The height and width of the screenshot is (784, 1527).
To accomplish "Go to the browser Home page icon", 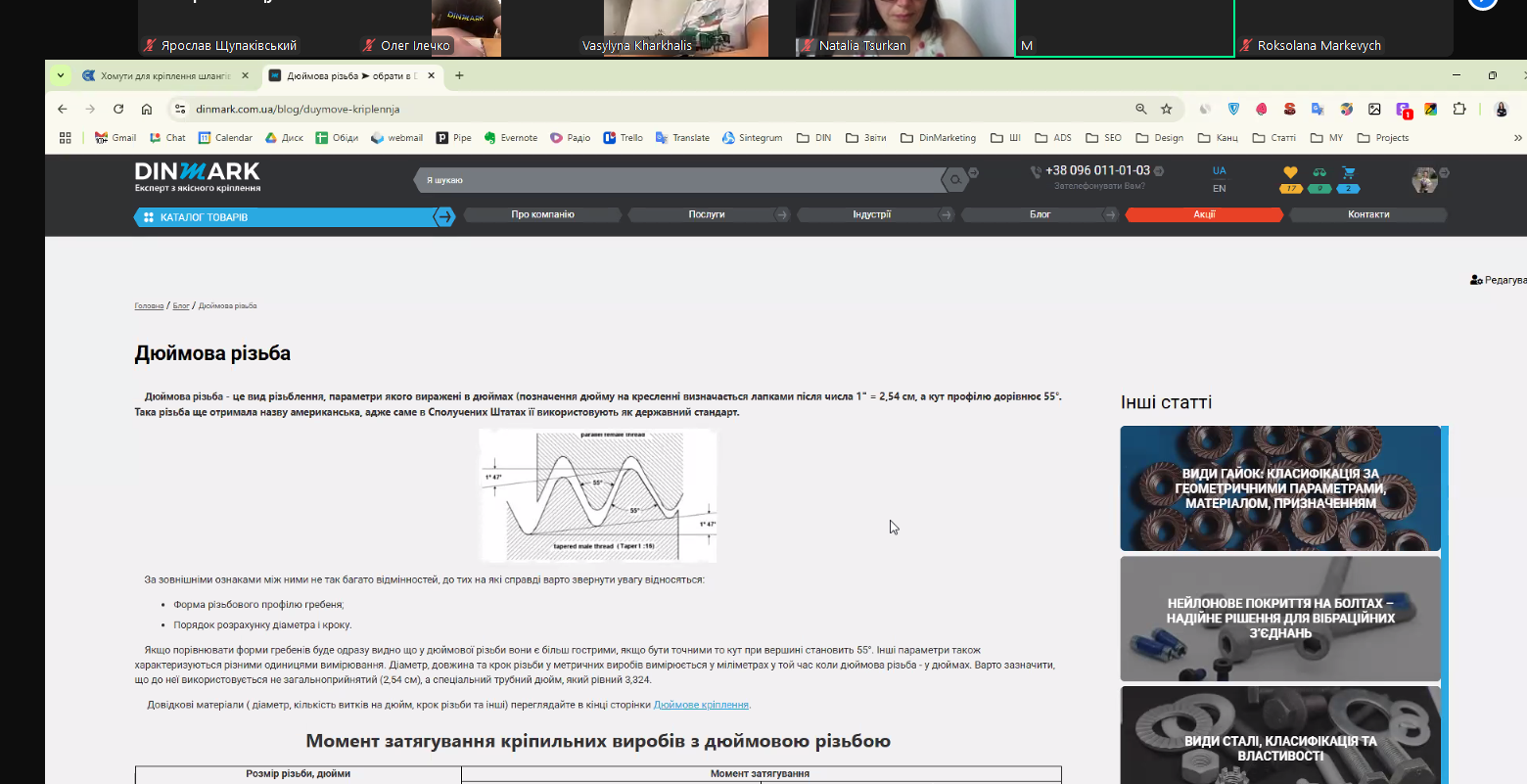I will coord(147,109).
